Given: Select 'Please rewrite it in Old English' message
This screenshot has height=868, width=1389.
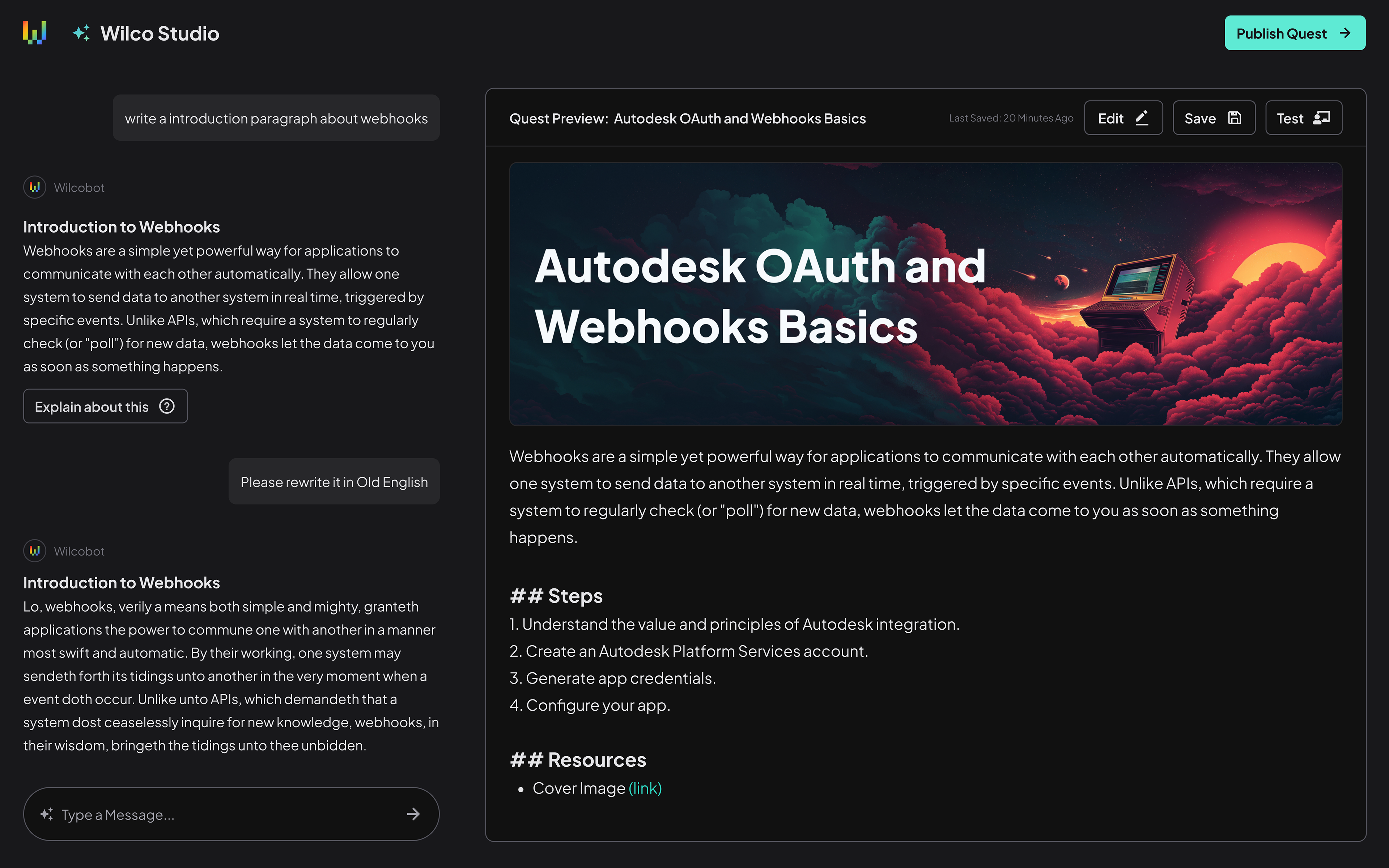Looking at the screenshot, I should pyautogui.click(x=334, y=482).
